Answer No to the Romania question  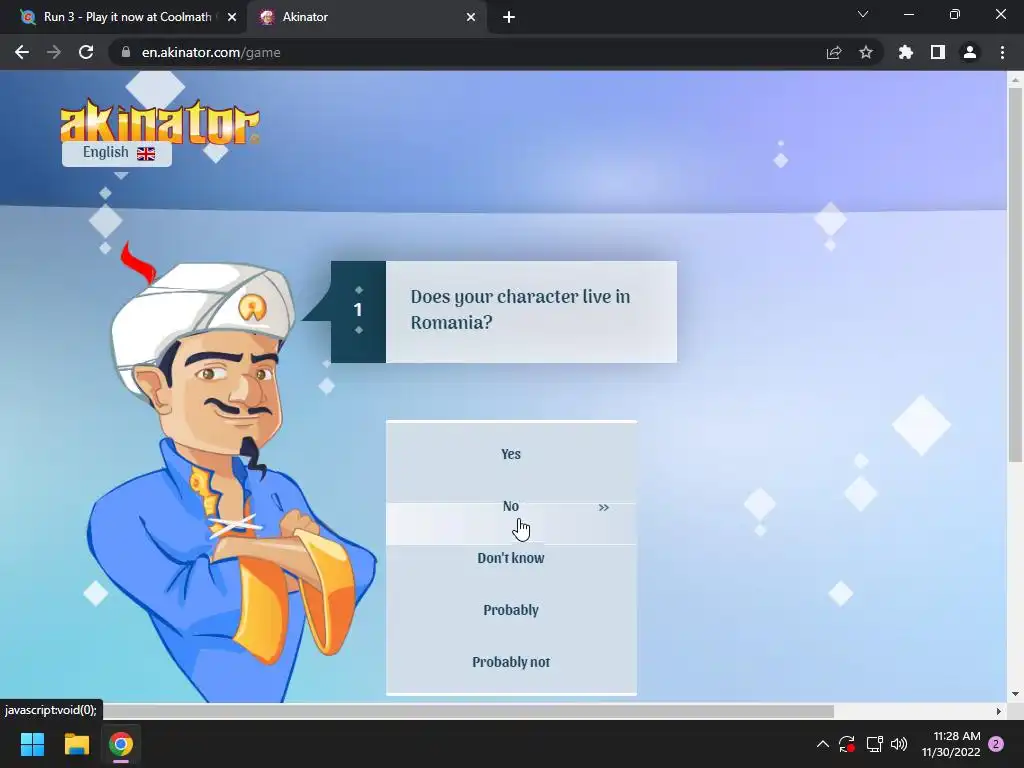511,506
